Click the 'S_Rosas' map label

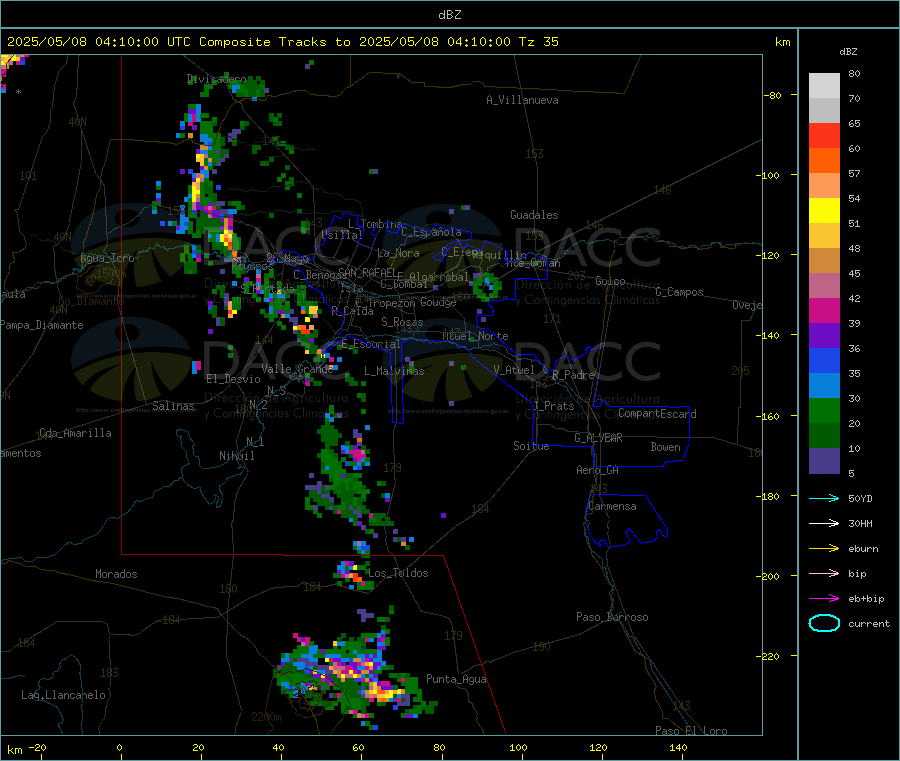402,322
